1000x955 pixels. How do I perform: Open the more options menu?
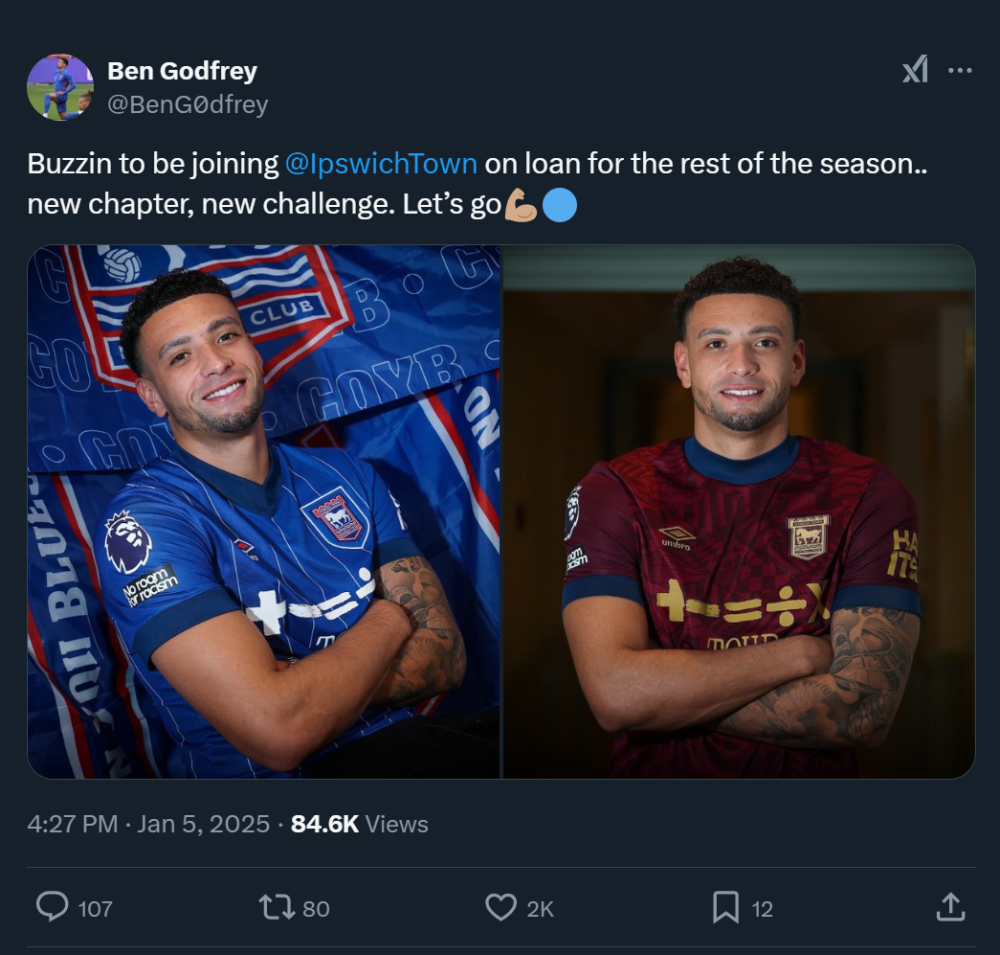(x=960, y=70)
